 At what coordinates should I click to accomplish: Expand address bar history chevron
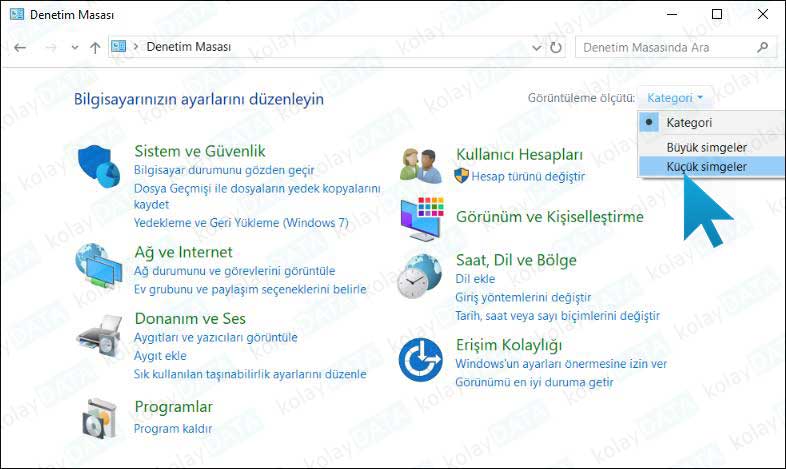pyautogui.click(x=536, y=48)
